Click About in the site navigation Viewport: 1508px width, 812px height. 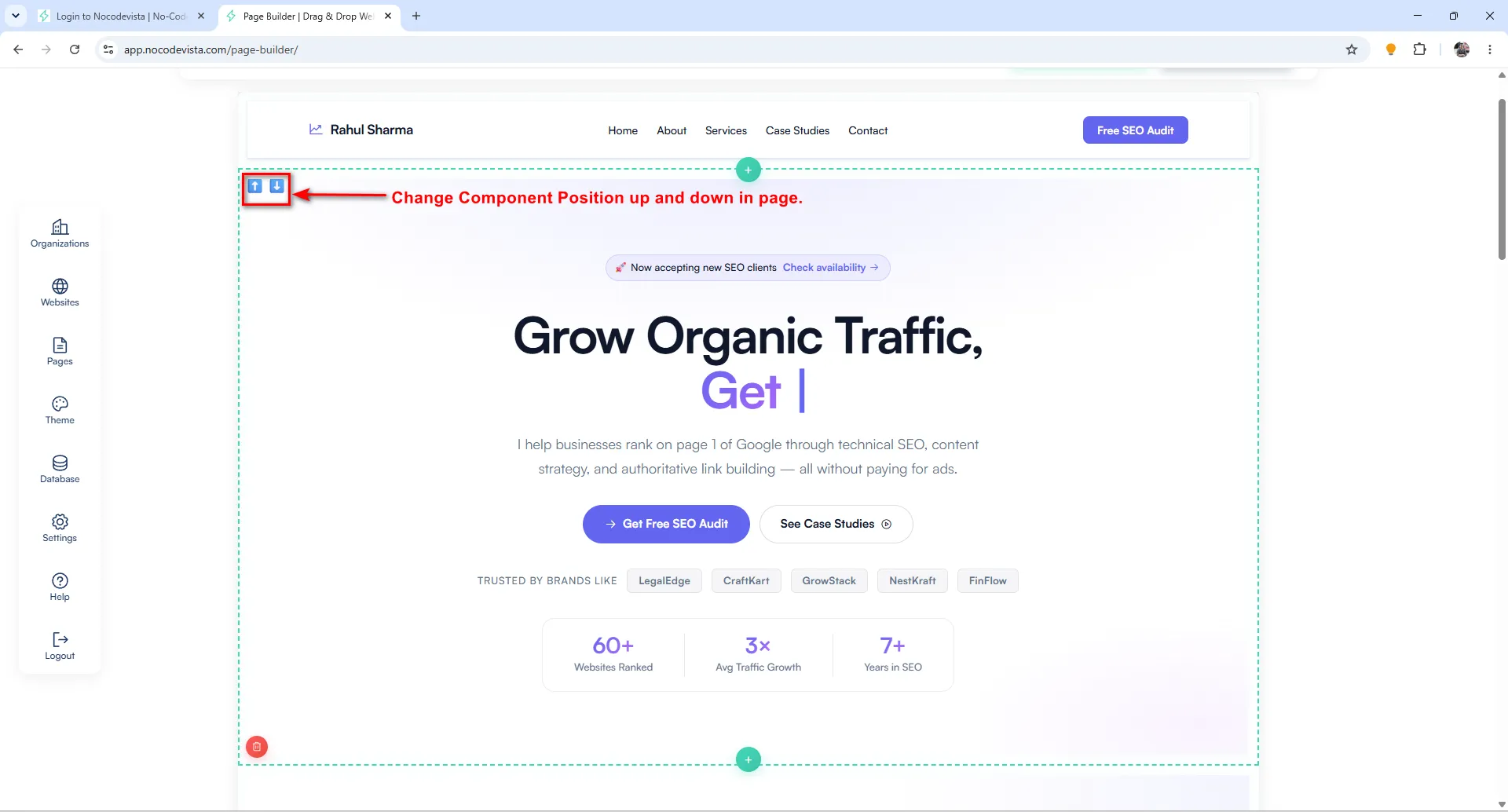pos(672,130)
